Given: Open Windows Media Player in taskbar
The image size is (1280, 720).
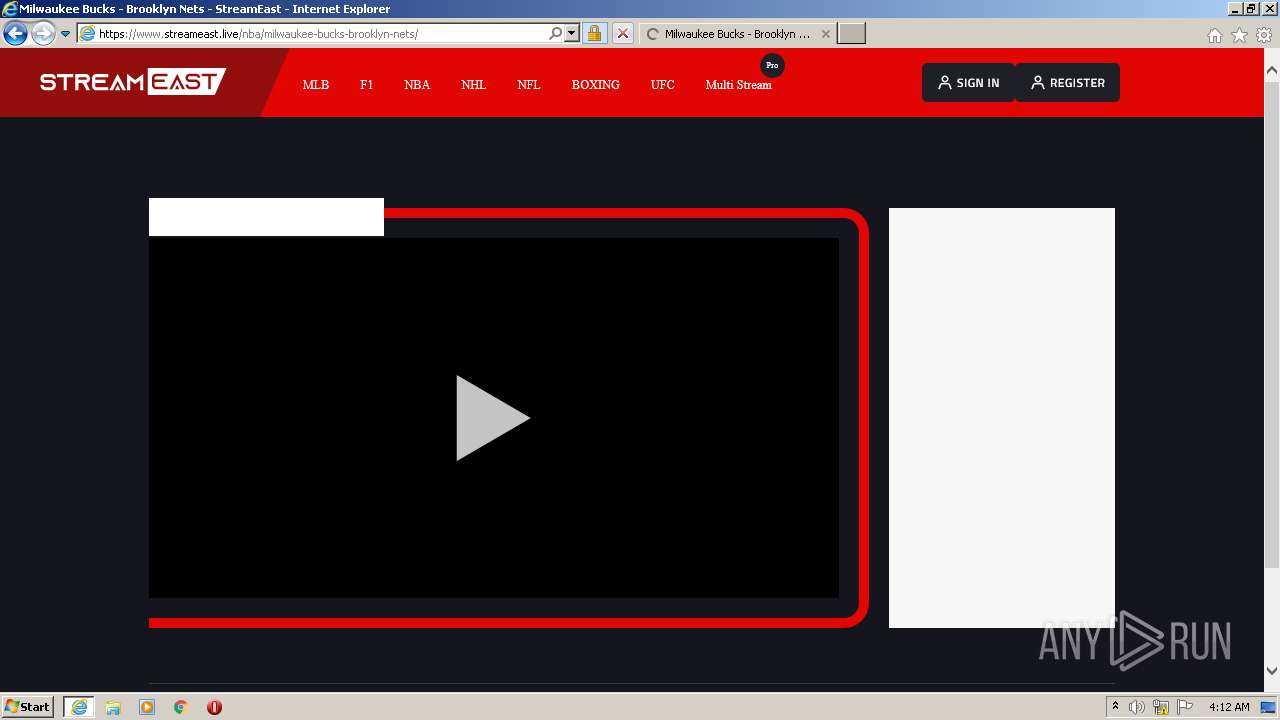Looking at the screenshot, I should [x=147, y=707].
